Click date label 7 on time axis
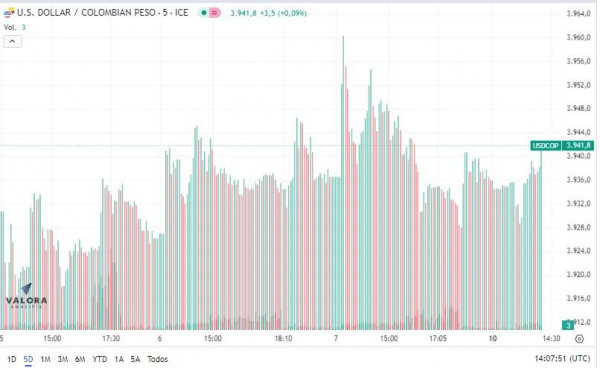Viewport: 600px width, 368px height. tap(336, 339)
